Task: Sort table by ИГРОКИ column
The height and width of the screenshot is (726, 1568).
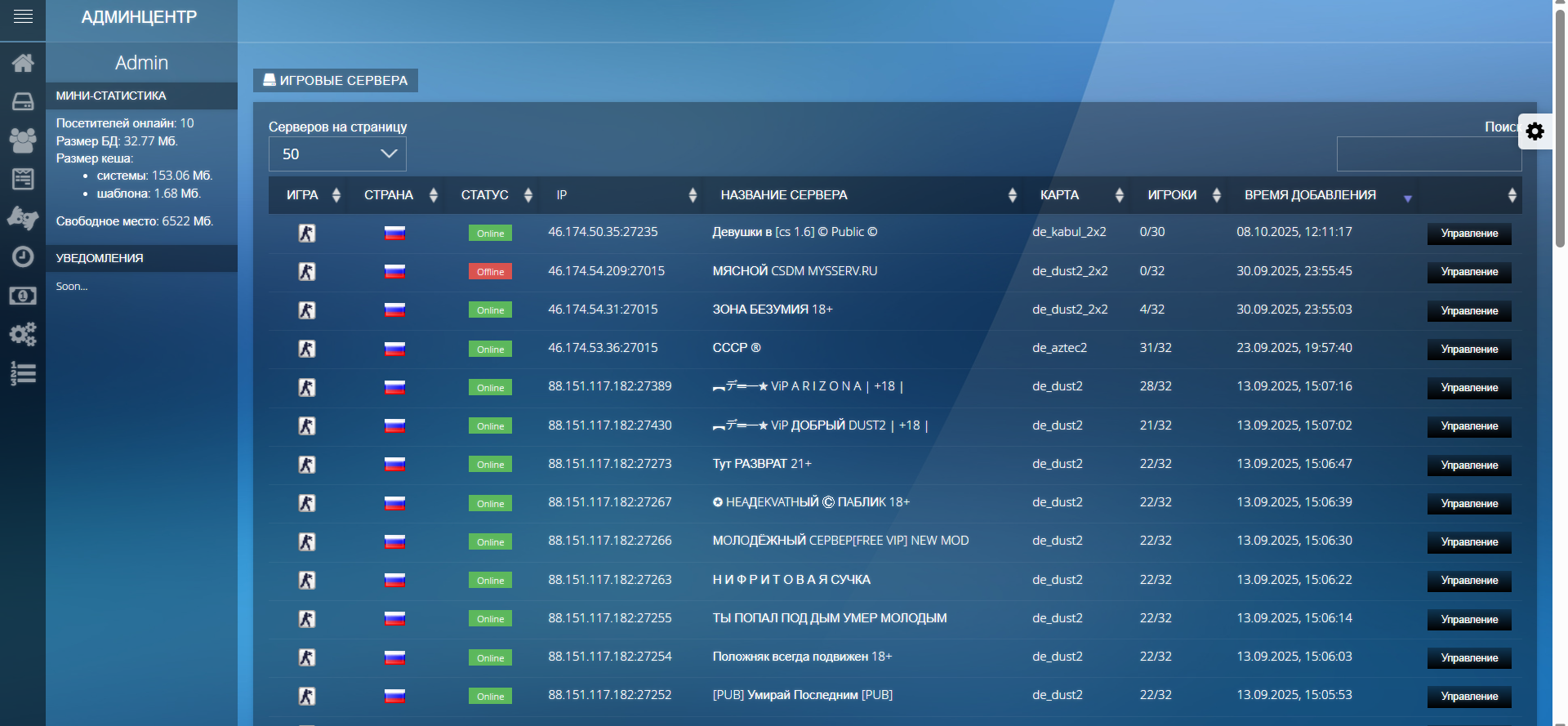Action: (1172, 195)
